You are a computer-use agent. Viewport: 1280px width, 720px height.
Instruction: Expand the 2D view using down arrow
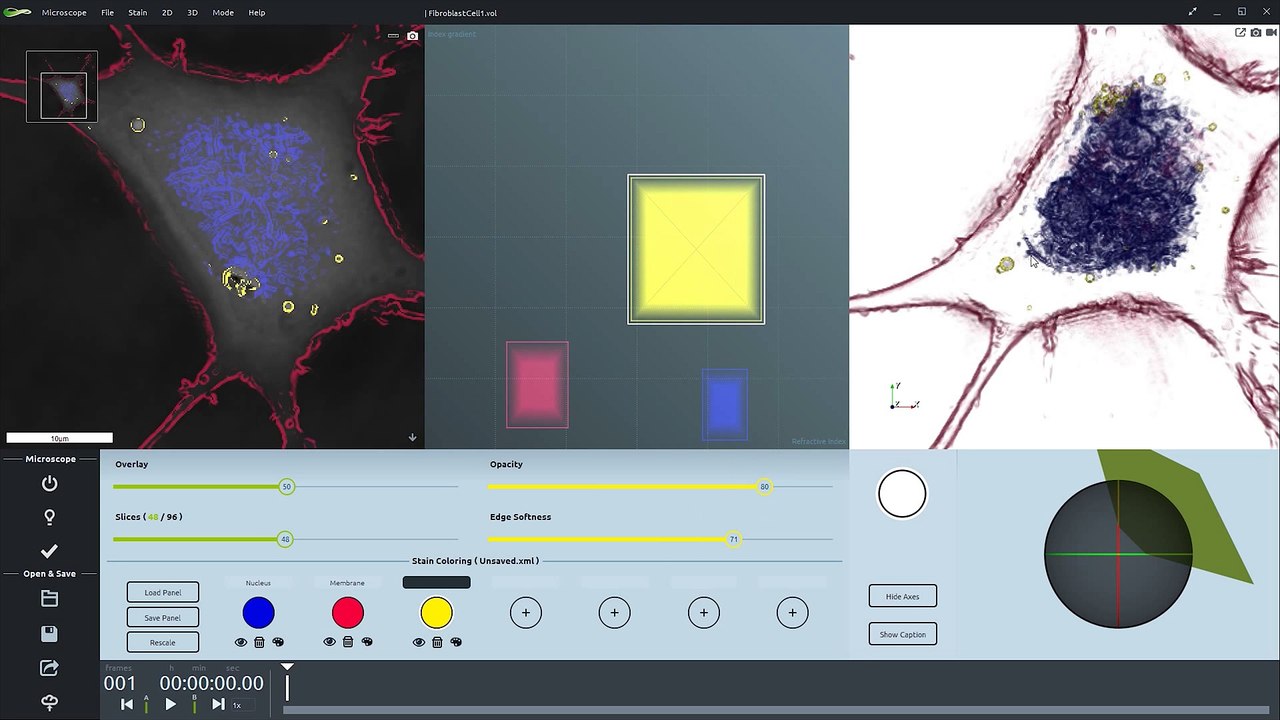click(x=412, y=437)
